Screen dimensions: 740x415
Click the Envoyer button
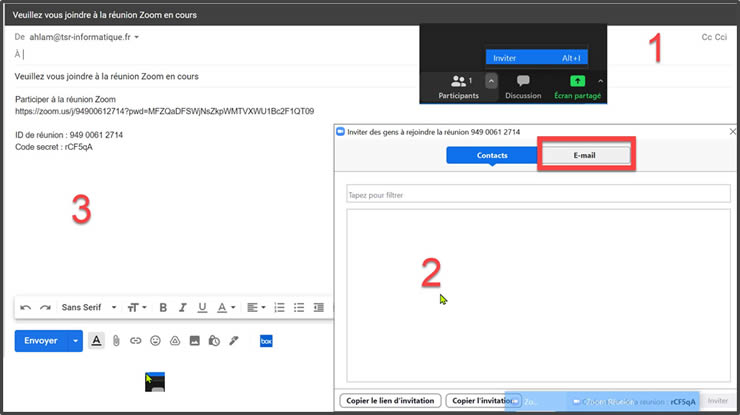click(x=41, y=341)
